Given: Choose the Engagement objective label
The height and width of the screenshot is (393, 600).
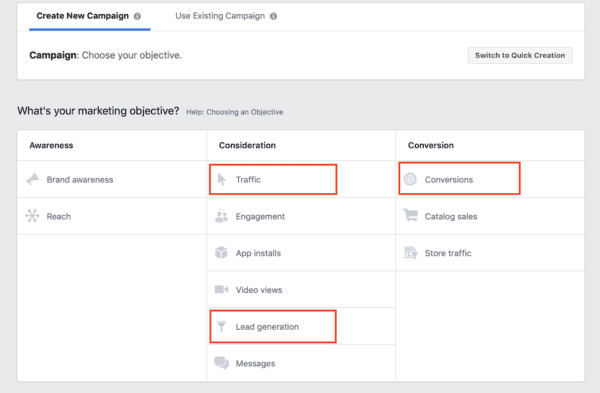Looking at the screenshot, I should pyautogui.click(x=260, y=217).
